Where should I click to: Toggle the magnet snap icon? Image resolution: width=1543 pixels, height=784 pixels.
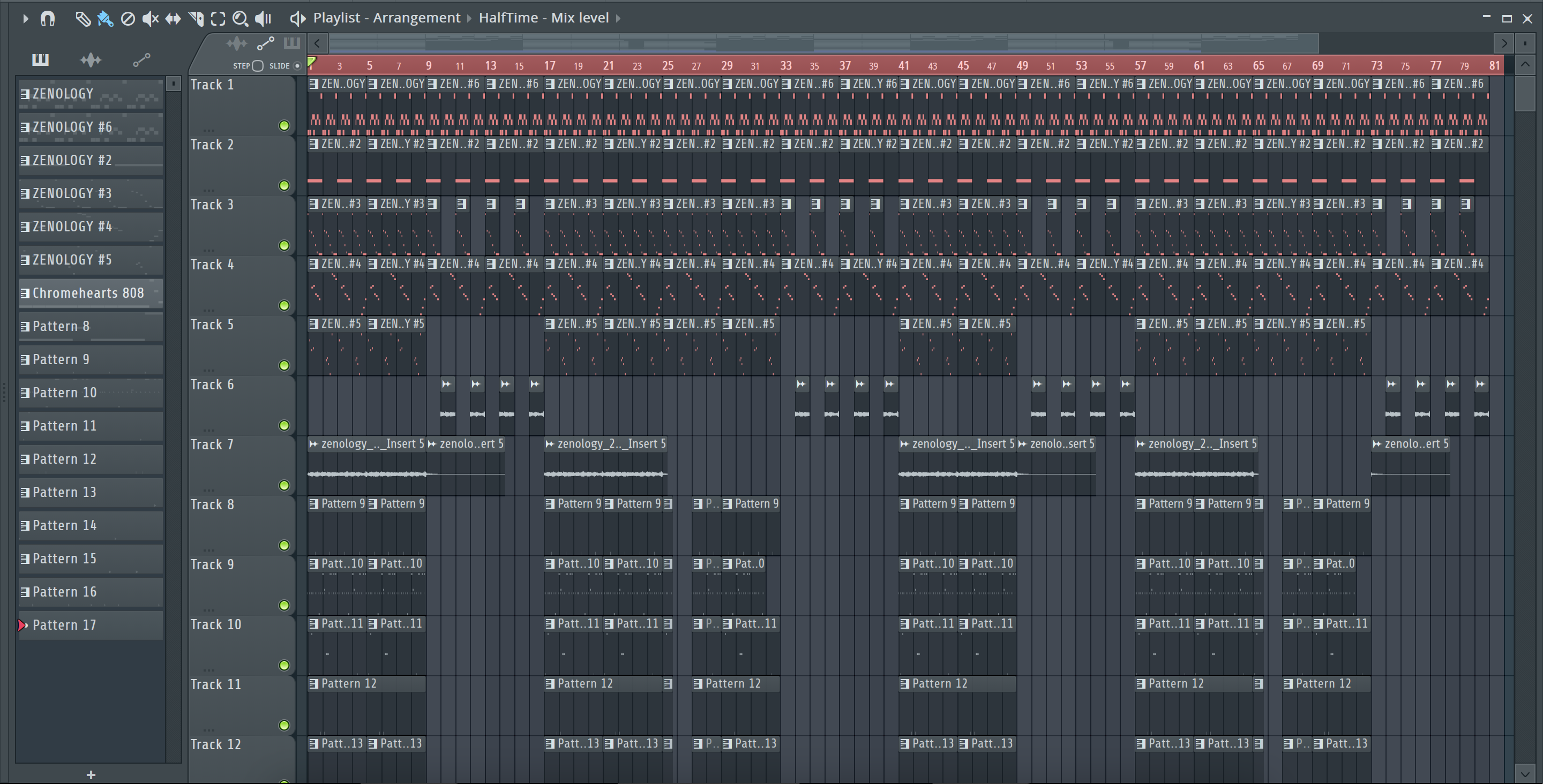[47, 19]
